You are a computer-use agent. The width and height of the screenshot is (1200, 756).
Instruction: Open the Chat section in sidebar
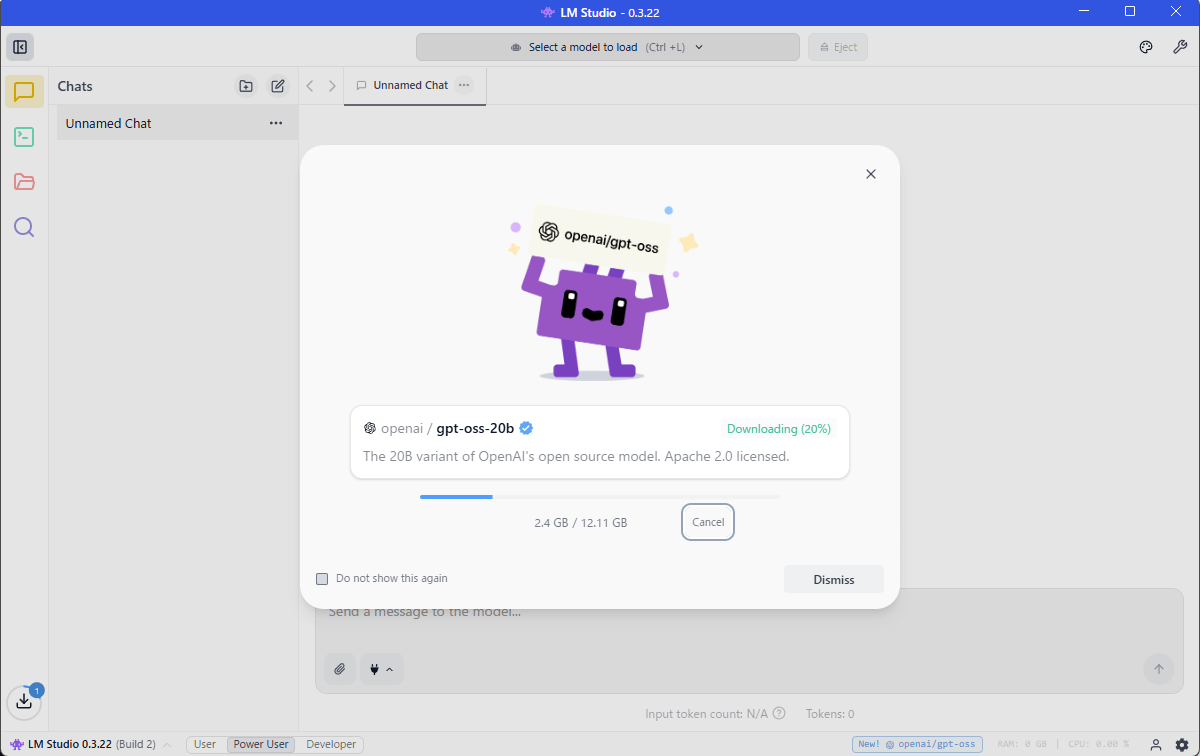coord(24,92)
